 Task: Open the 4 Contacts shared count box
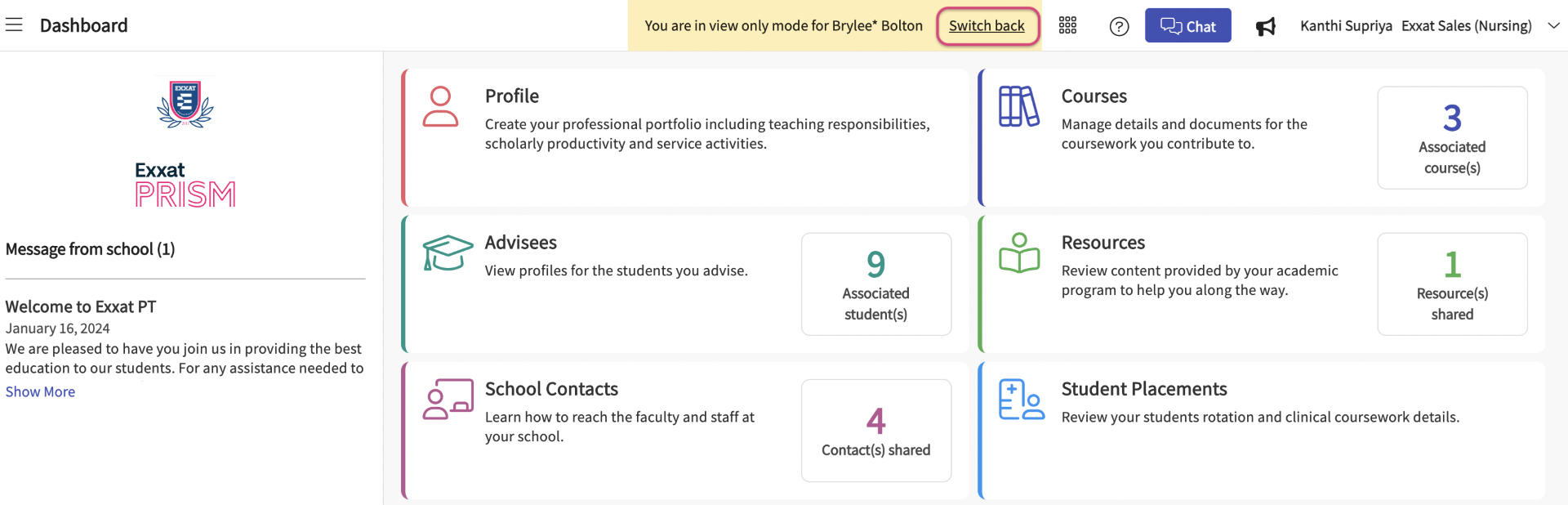tap(875, 431)
